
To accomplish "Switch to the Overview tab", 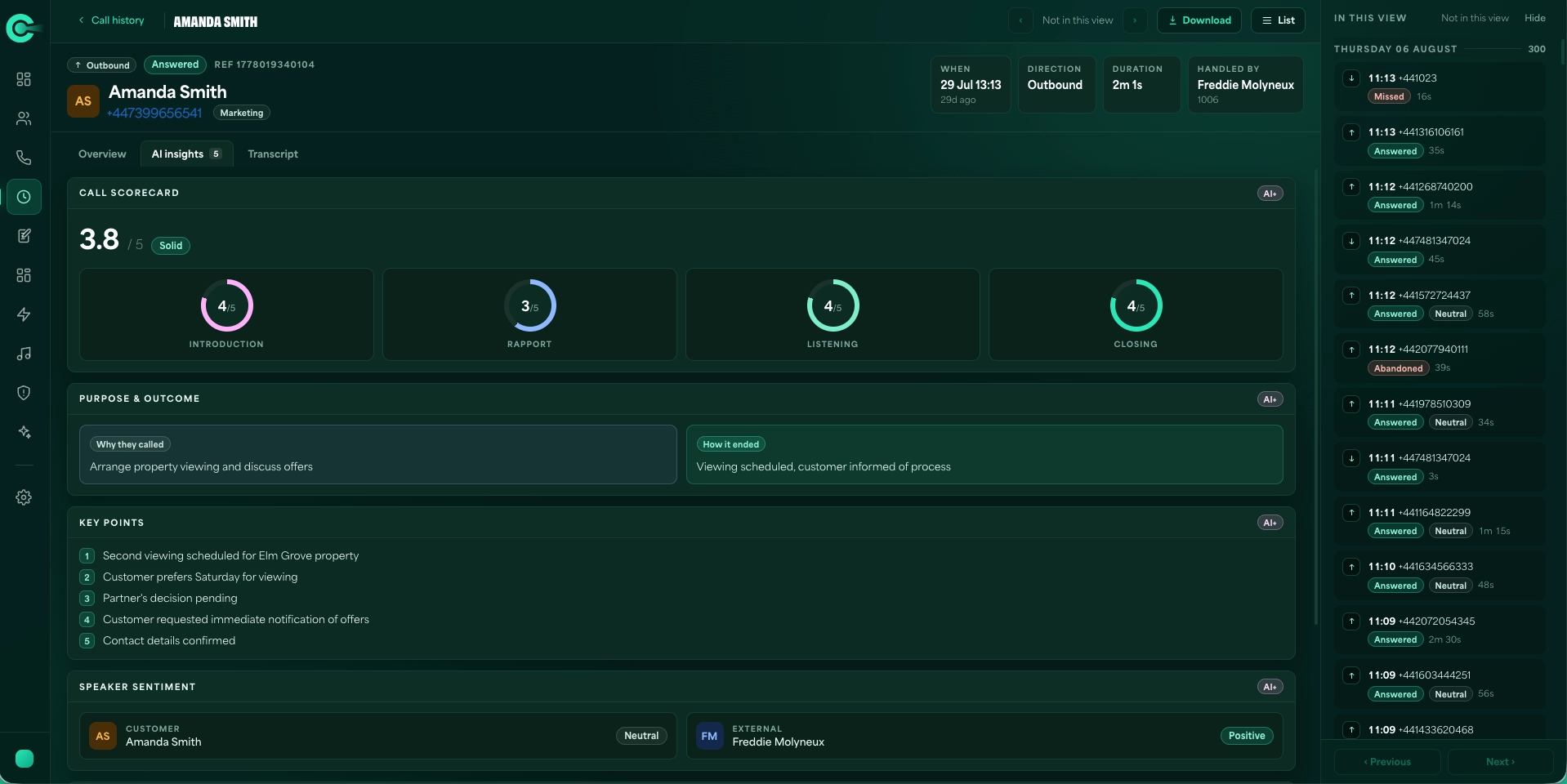I will pos(102,154).
